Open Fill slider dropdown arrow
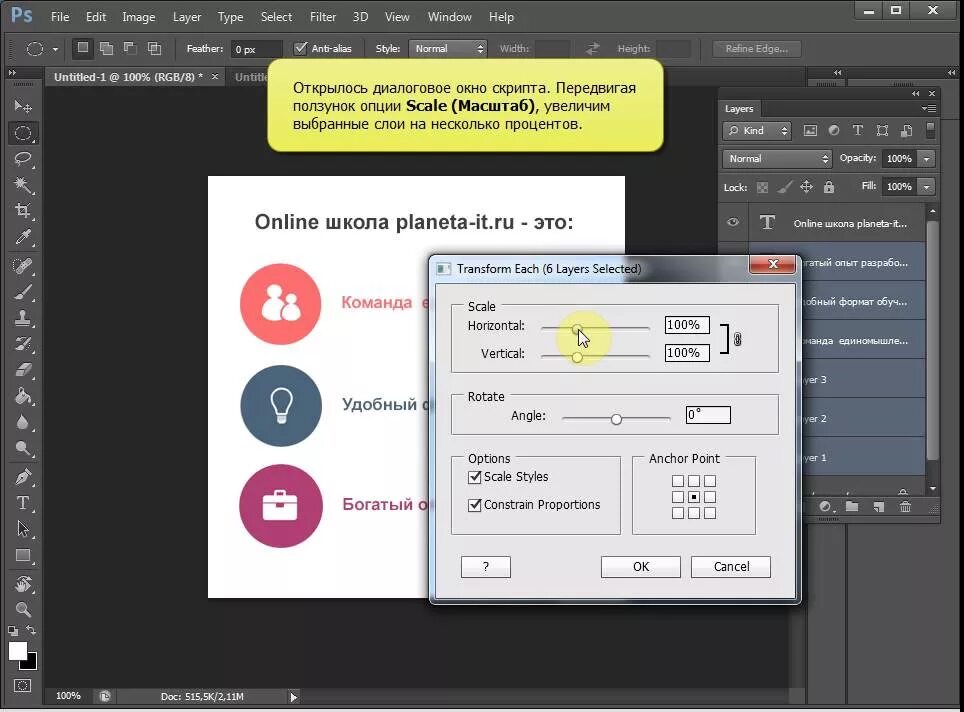Screen dimensions: 964x712 [x=926, y=186]
